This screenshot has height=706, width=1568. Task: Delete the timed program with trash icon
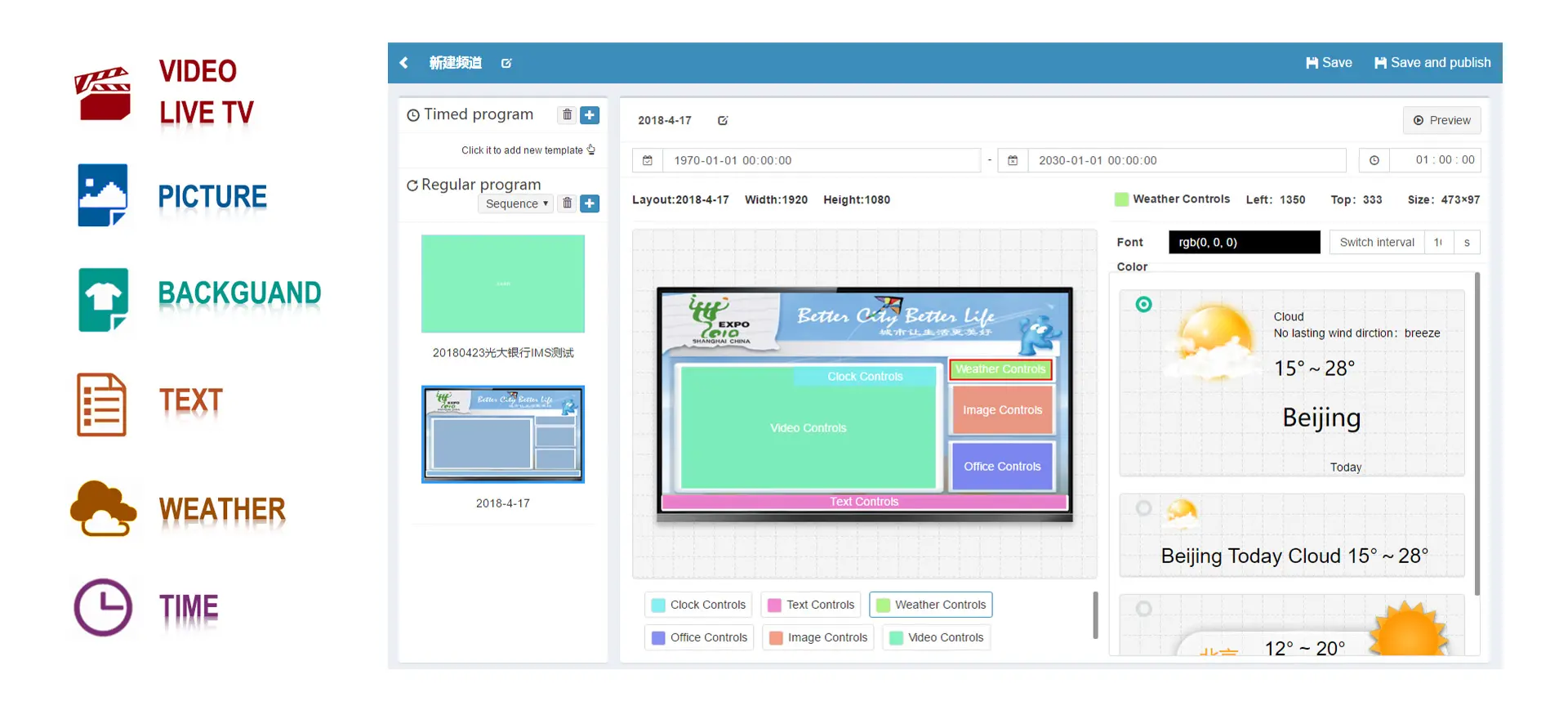[567, 115]
